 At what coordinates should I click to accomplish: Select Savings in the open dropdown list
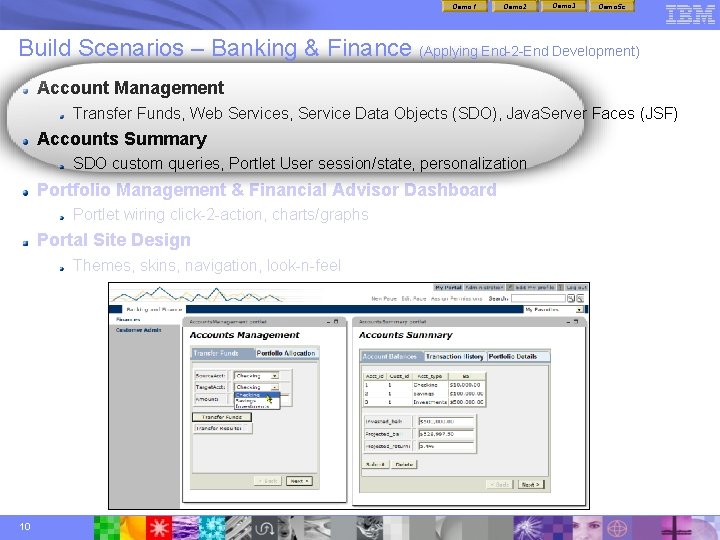[257, 401]
